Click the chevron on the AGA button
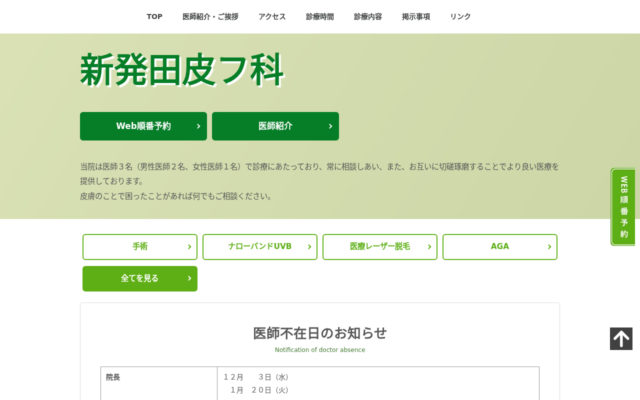 pos(550,247)
